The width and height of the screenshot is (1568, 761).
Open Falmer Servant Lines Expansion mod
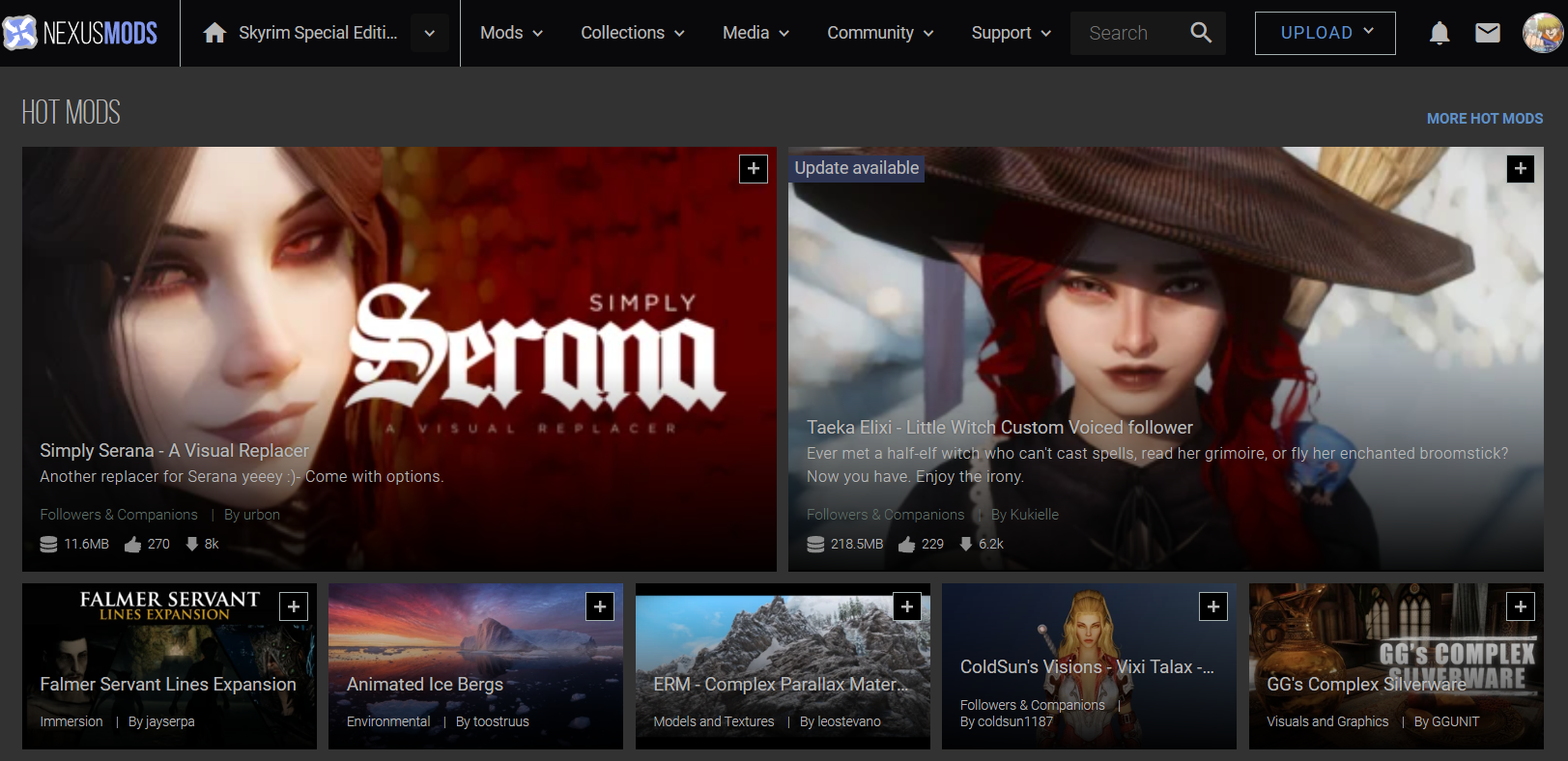click(x=168, y=685)
